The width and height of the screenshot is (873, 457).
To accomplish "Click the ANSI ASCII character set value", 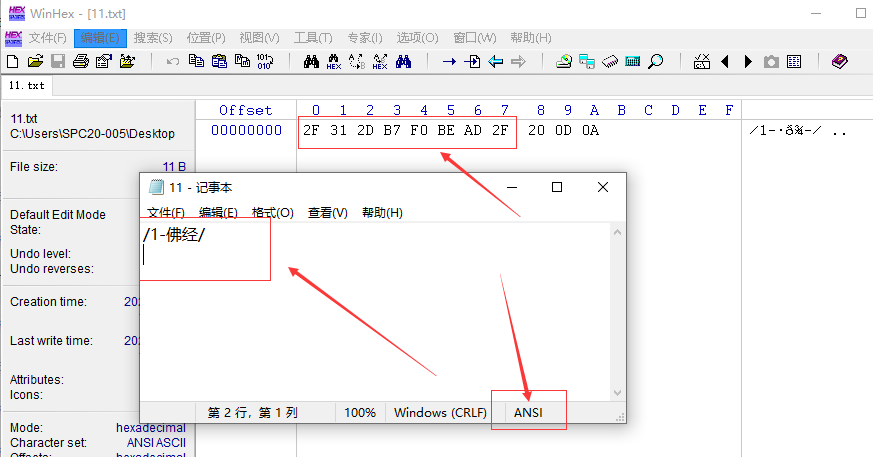I will (156, 443).
